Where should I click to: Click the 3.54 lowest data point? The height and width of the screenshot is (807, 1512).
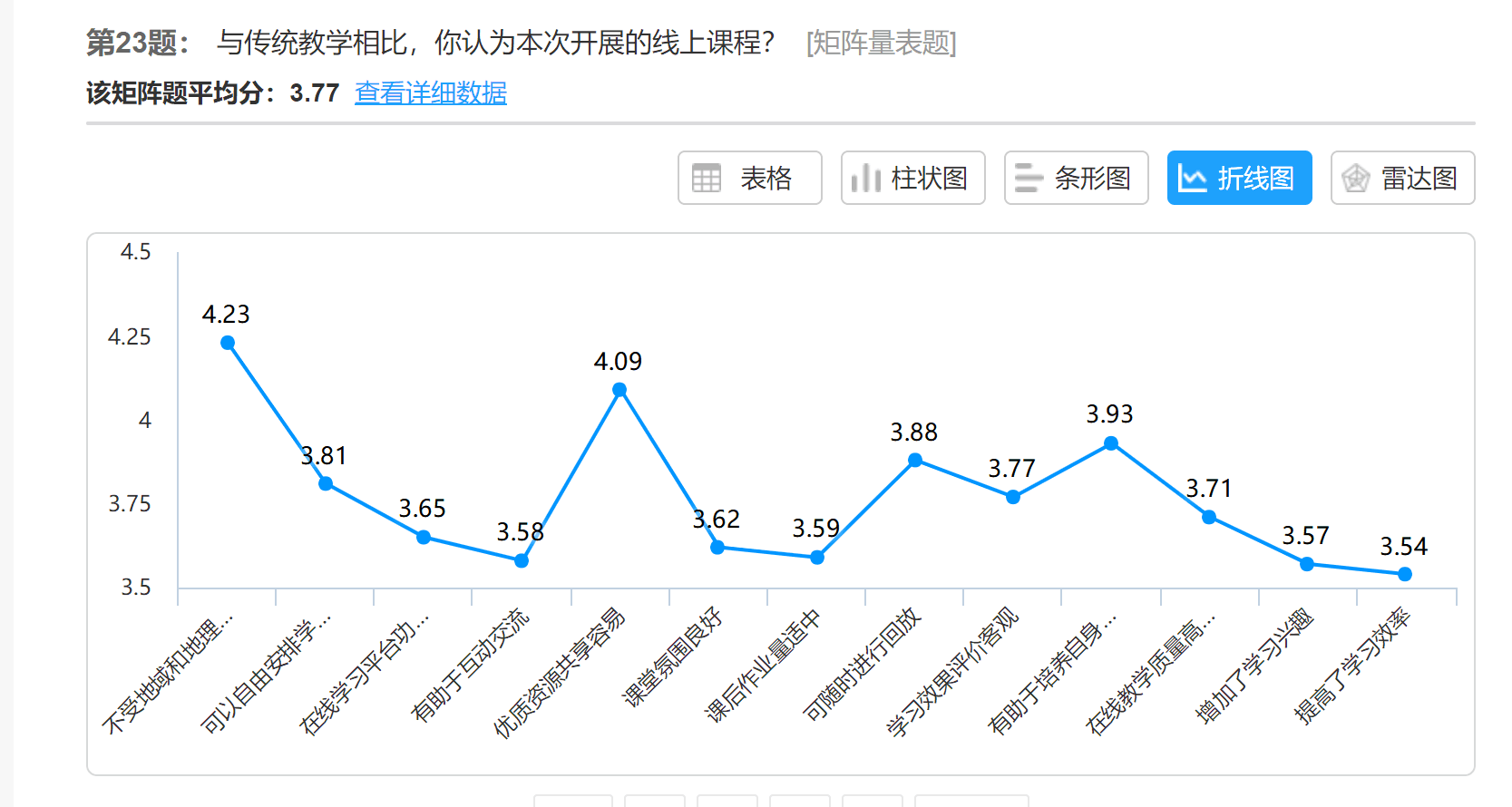(1404, 574)
